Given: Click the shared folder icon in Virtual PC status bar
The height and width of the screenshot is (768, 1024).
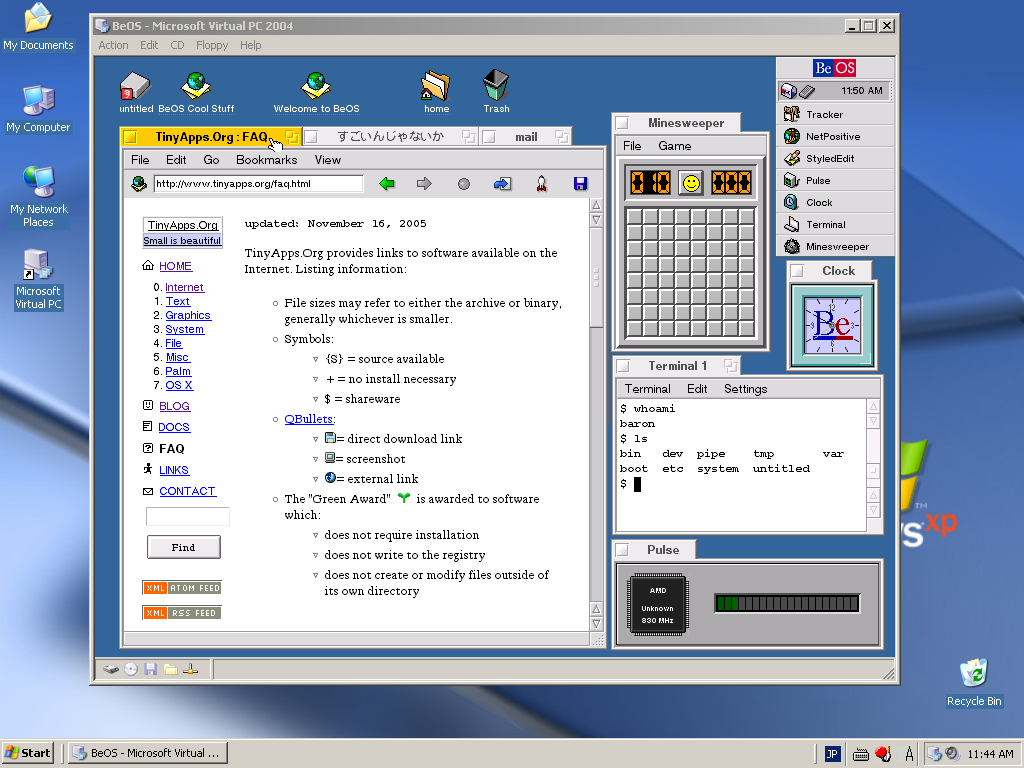Looking at the screenshot, I should tap(170, 669).
